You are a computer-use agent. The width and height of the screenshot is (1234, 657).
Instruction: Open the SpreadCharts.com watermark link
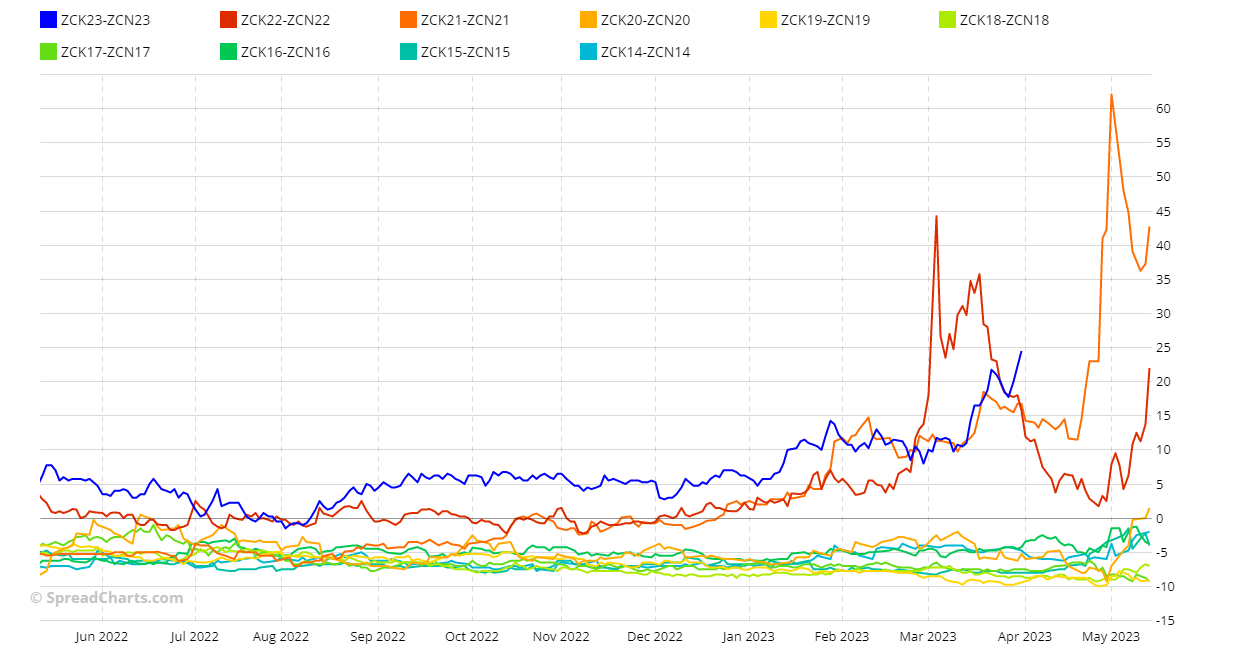pos(107,598)
